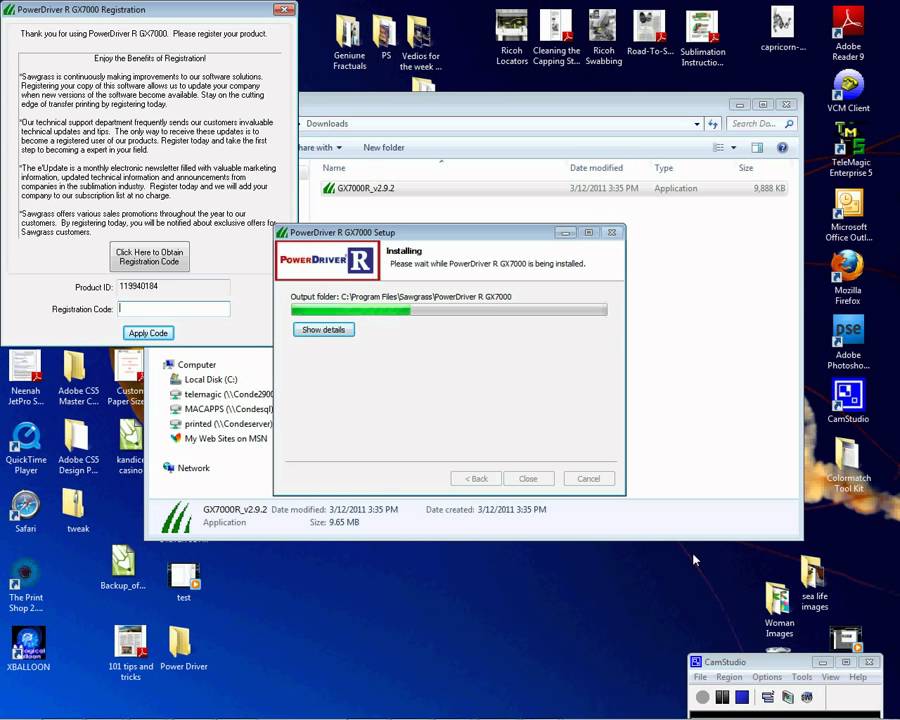The height and width of the screenshot is (720, 900).
Task: Sort by Size column header
Action: coord(746,168)
